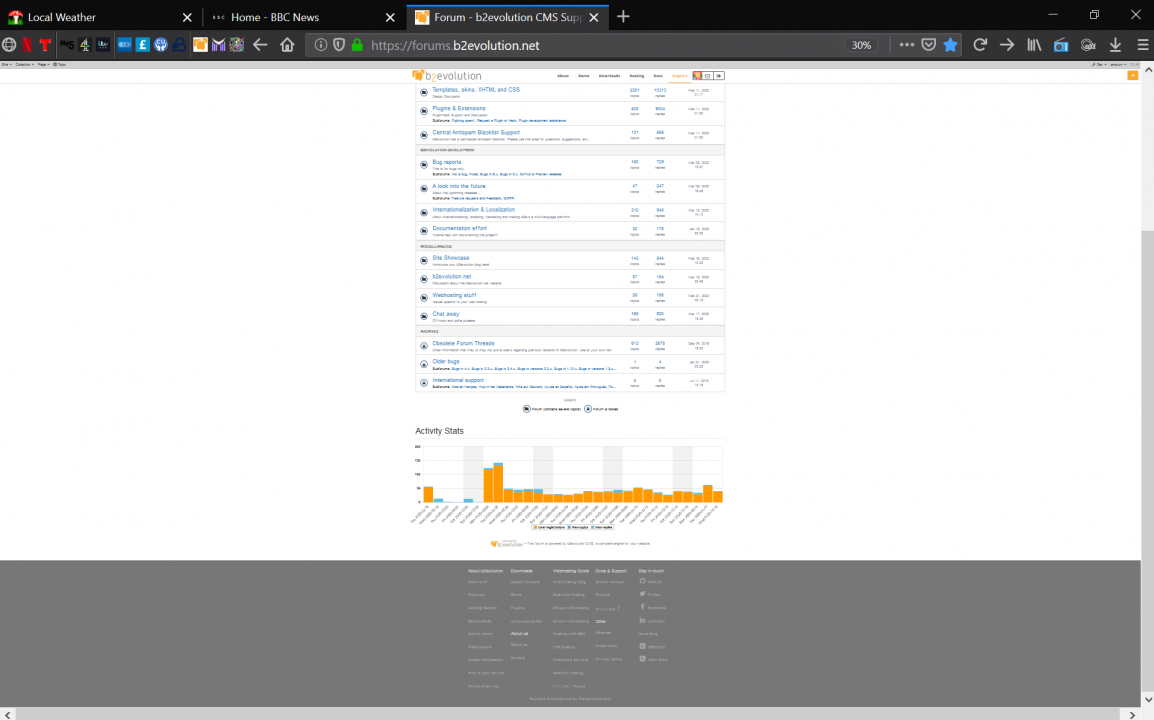Click the blue radio toolbar icon
This screenshot has height=720, width=1154.
tap(1061, 45)
